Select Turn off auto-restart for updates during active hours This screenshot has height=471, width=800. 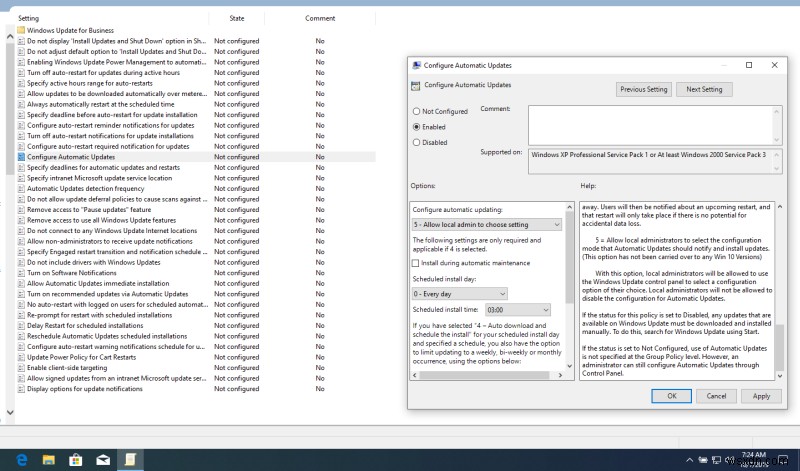(103, 72)
